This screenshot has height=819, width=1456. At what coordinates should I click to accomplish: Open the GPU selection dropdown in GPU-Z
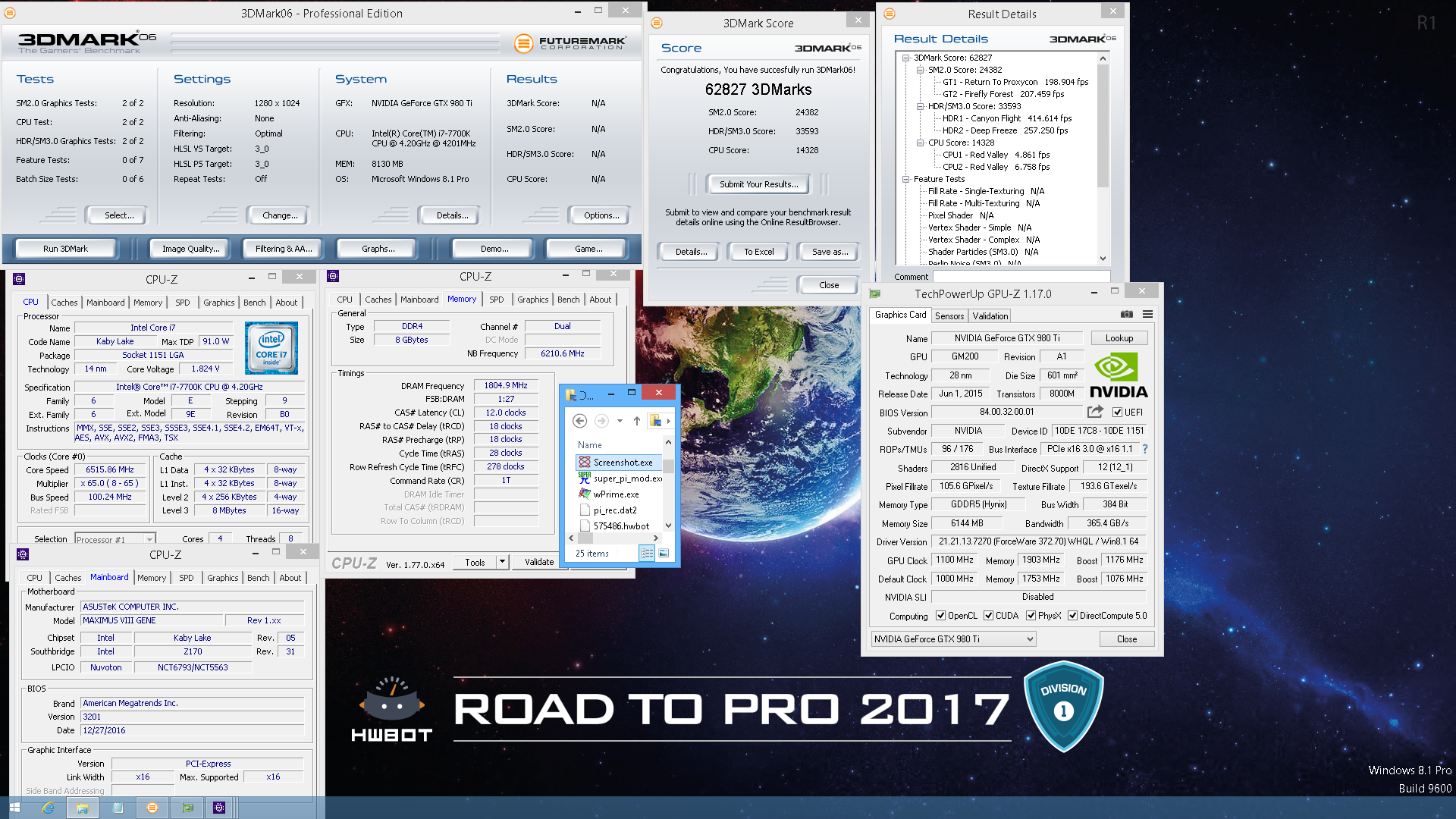(953, 639)
